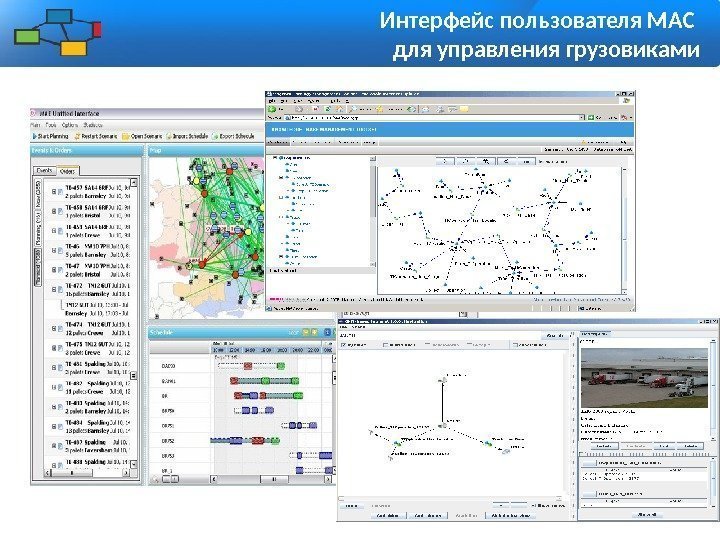Click the magnifier icon below the schedule

coord(156,479)
